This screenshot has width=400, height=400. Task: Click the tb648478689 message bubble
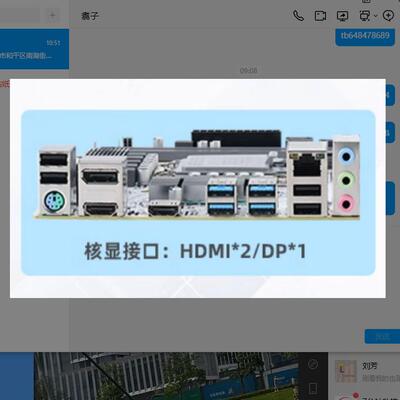(x=365, y=36)
